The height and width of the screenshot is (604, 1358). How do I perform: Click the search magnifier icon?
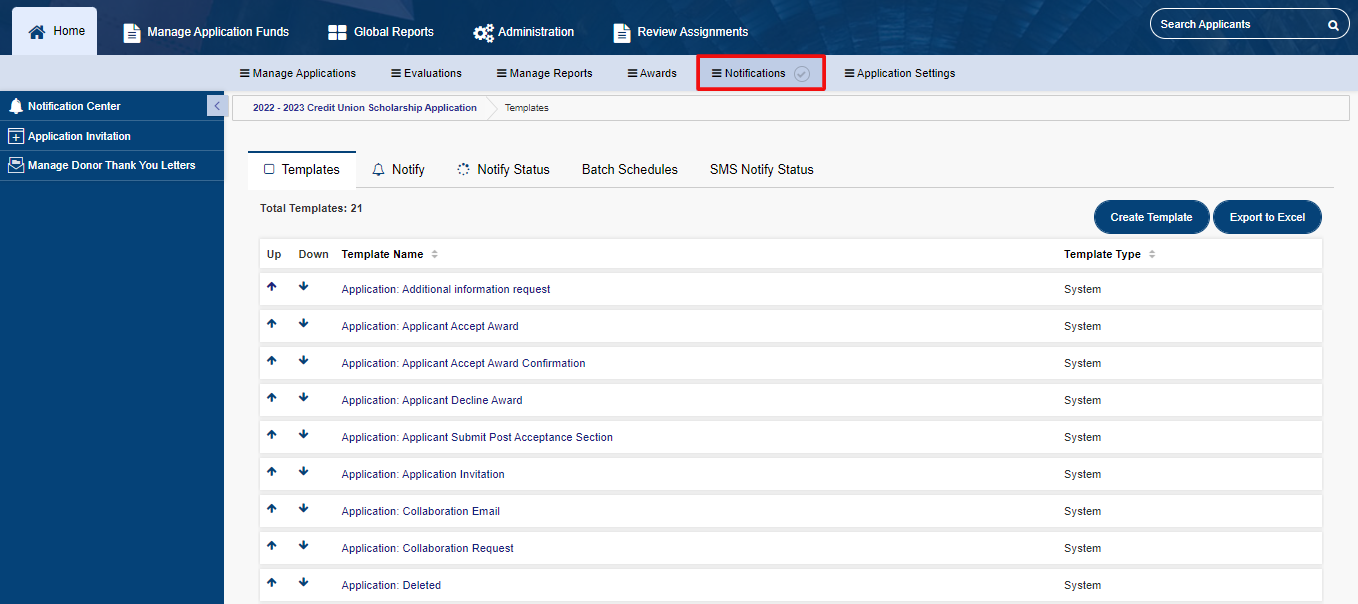[1333, 25]
